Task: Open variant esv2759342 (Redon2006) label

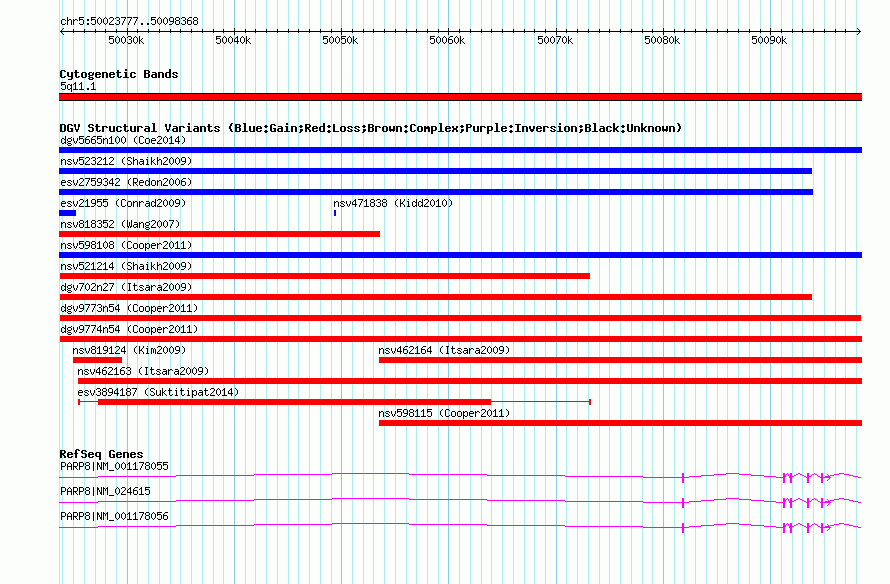Action: click(126, 182)
